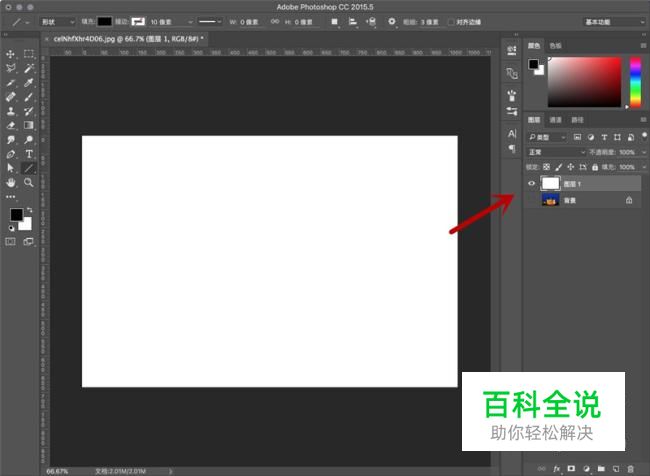Select the Eraser tool
This screenshot has height=476, width=650.
click(x=11, y=125)
